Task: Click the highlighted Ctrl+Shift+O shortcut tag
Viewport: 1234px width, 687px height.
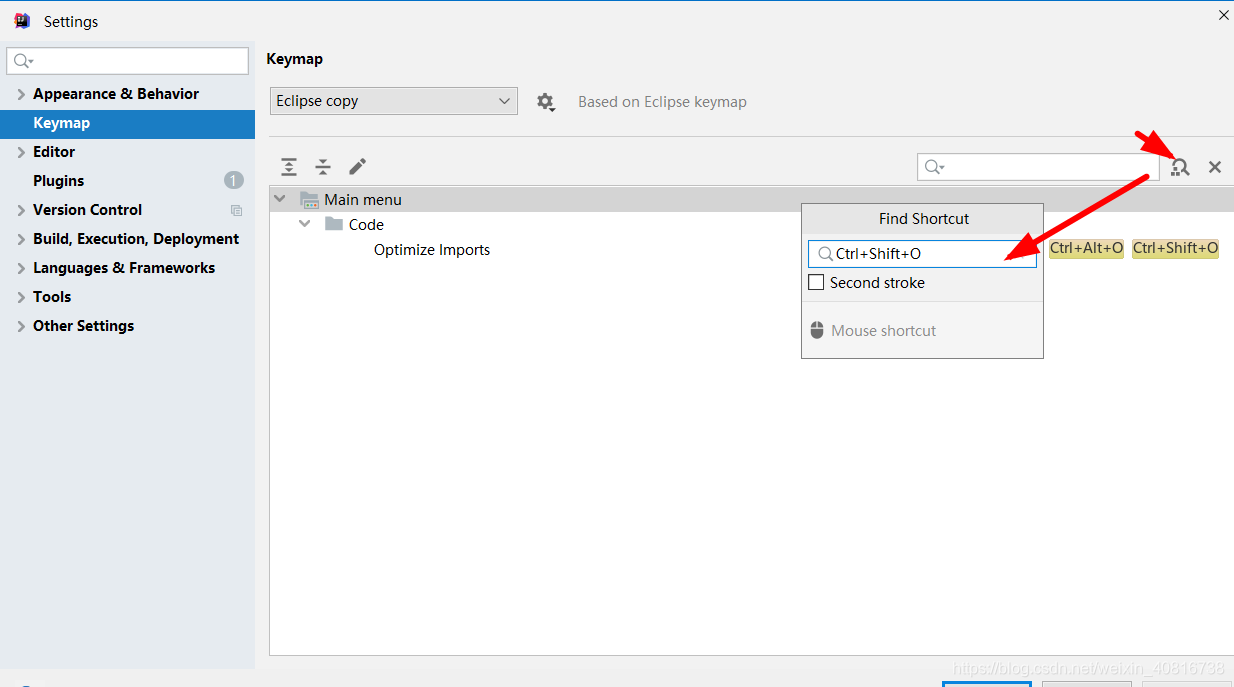Action: coord(1175,248)
